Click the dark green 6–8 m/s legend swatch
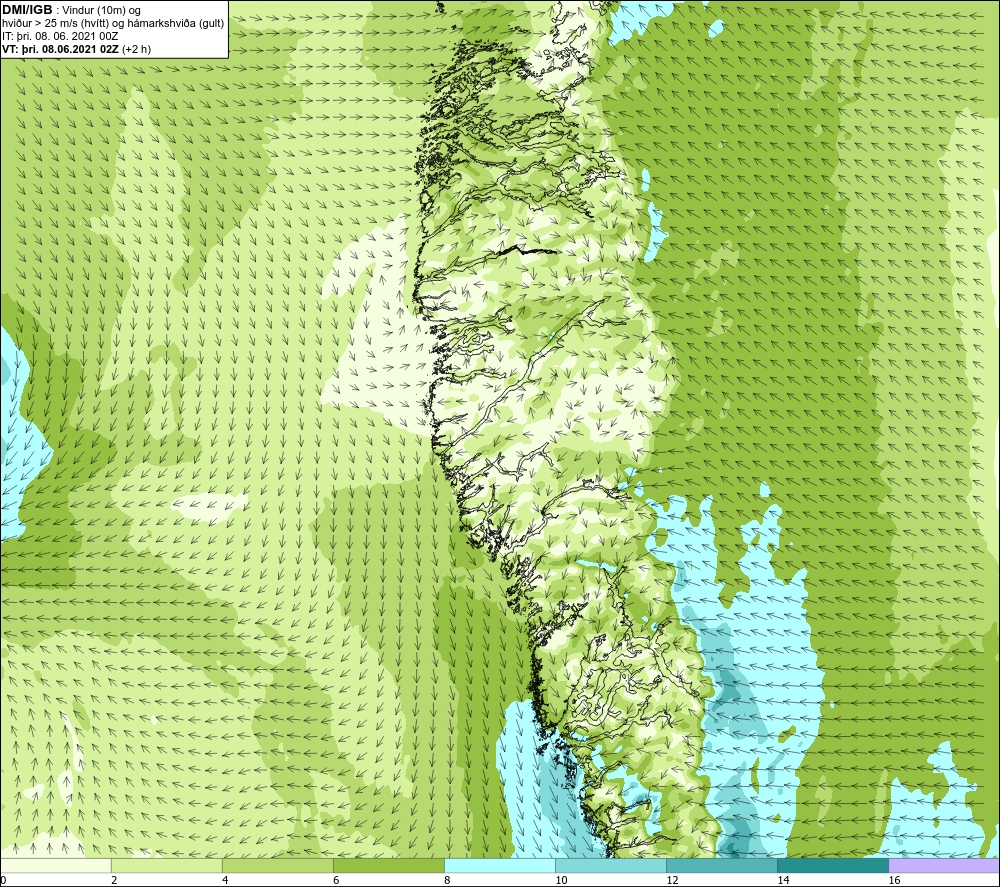This screenshot has height=887, width=1000. click(x=389, y=865)
